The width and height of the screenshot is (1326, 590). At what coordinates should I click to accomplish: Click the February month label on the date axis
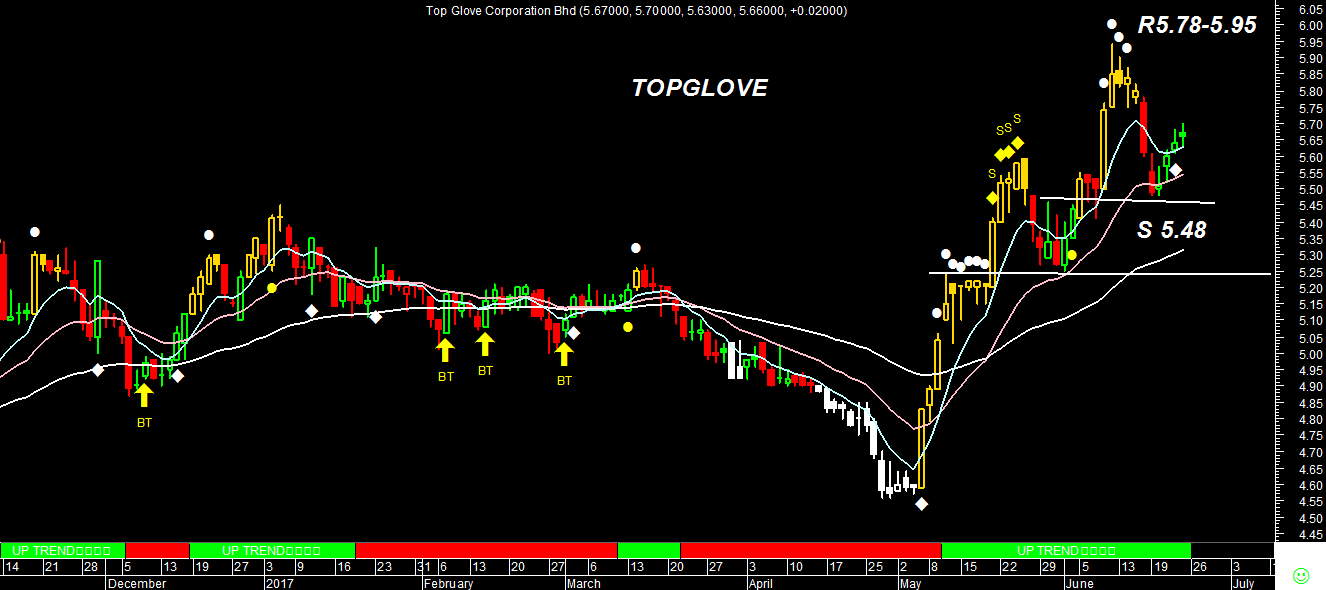pyautogui.click(x=448, y=583)
